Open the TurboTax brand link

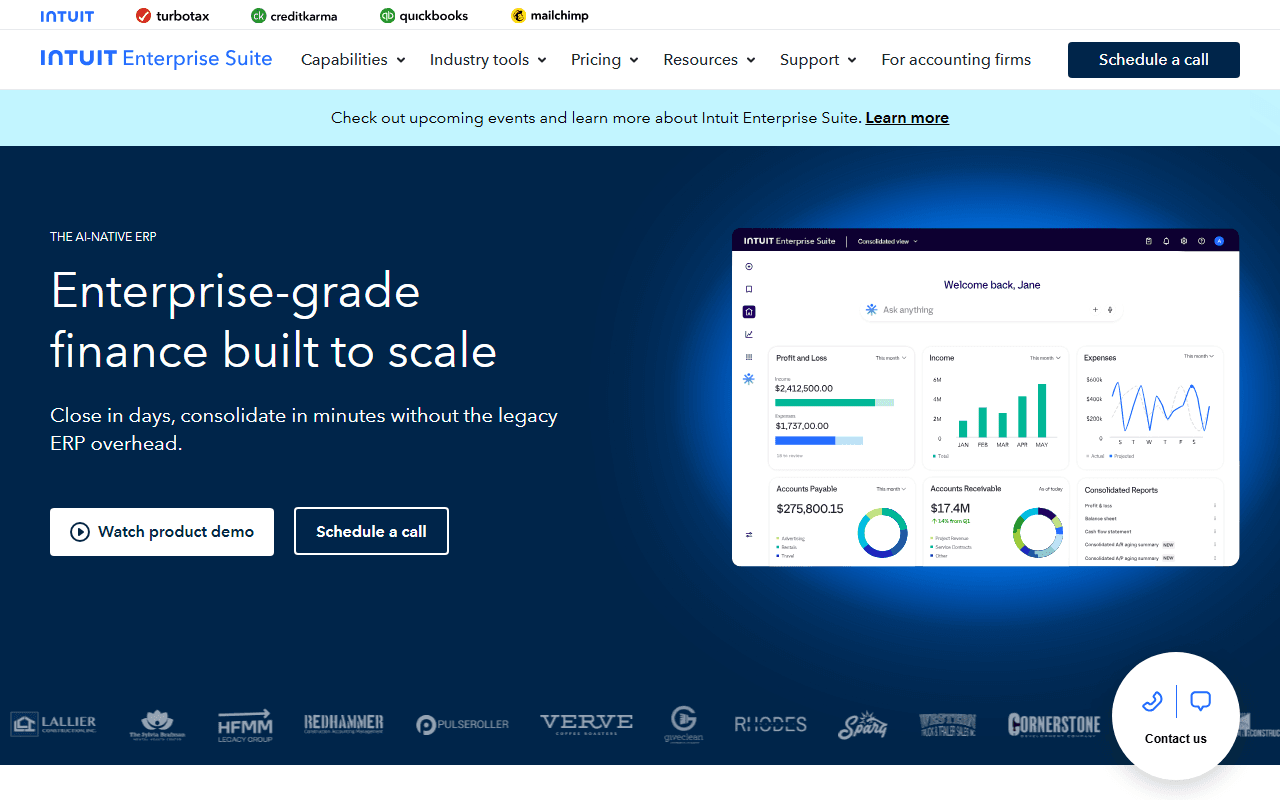pyautogui.click(x=172, y=16)
